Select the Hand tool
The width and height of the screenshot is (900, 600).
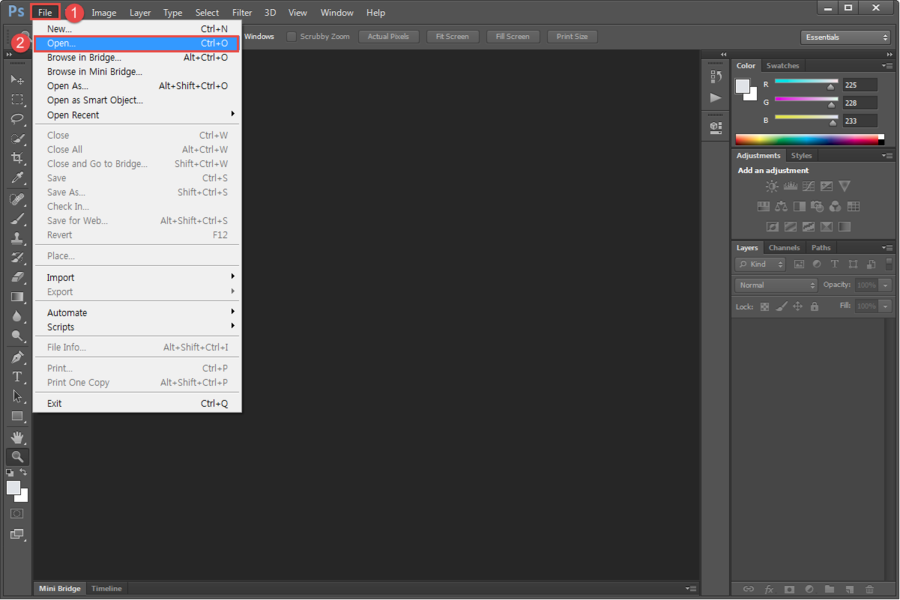17,438
